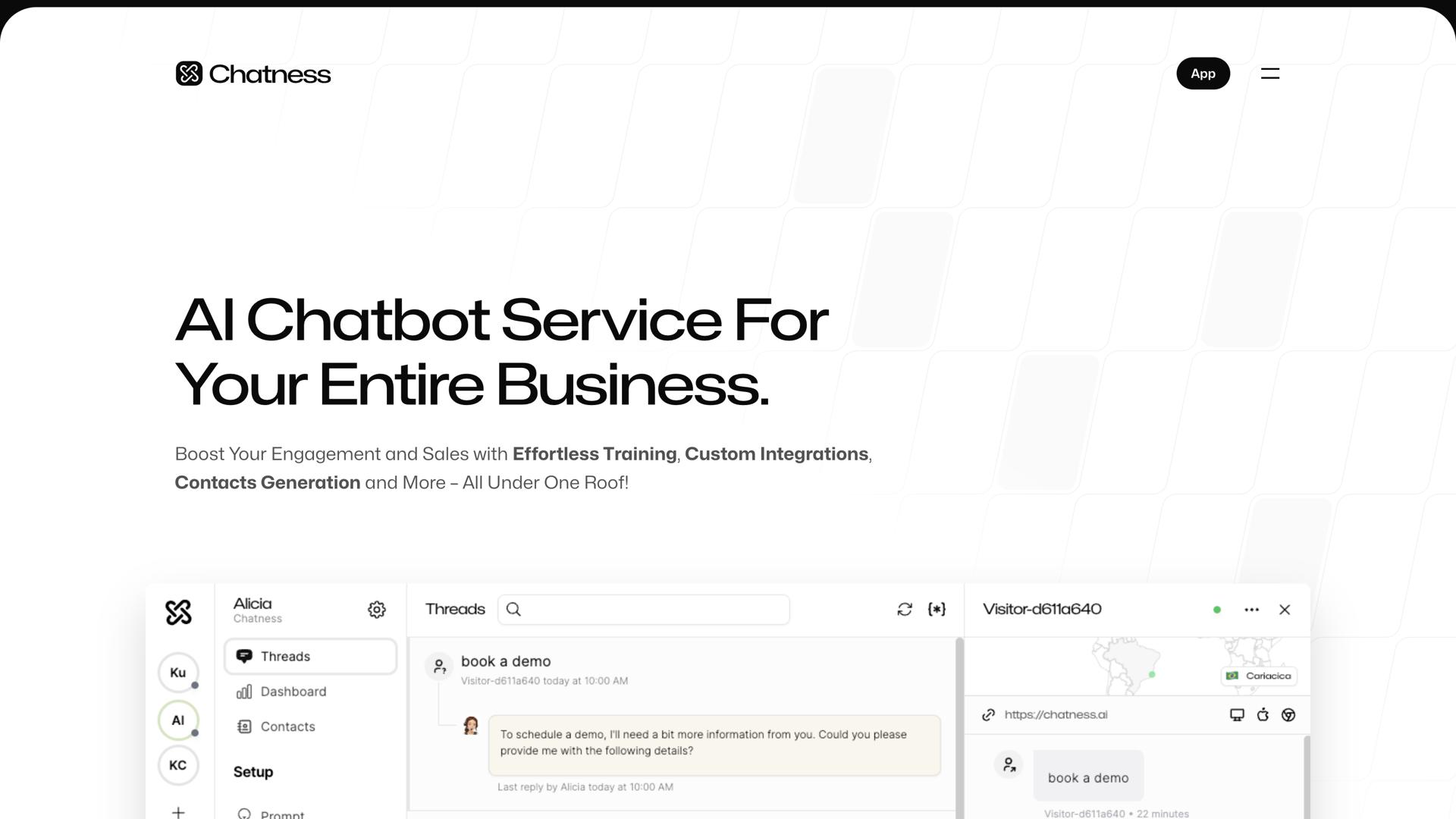Add a workspace with the plus icon

coord(178,812)
